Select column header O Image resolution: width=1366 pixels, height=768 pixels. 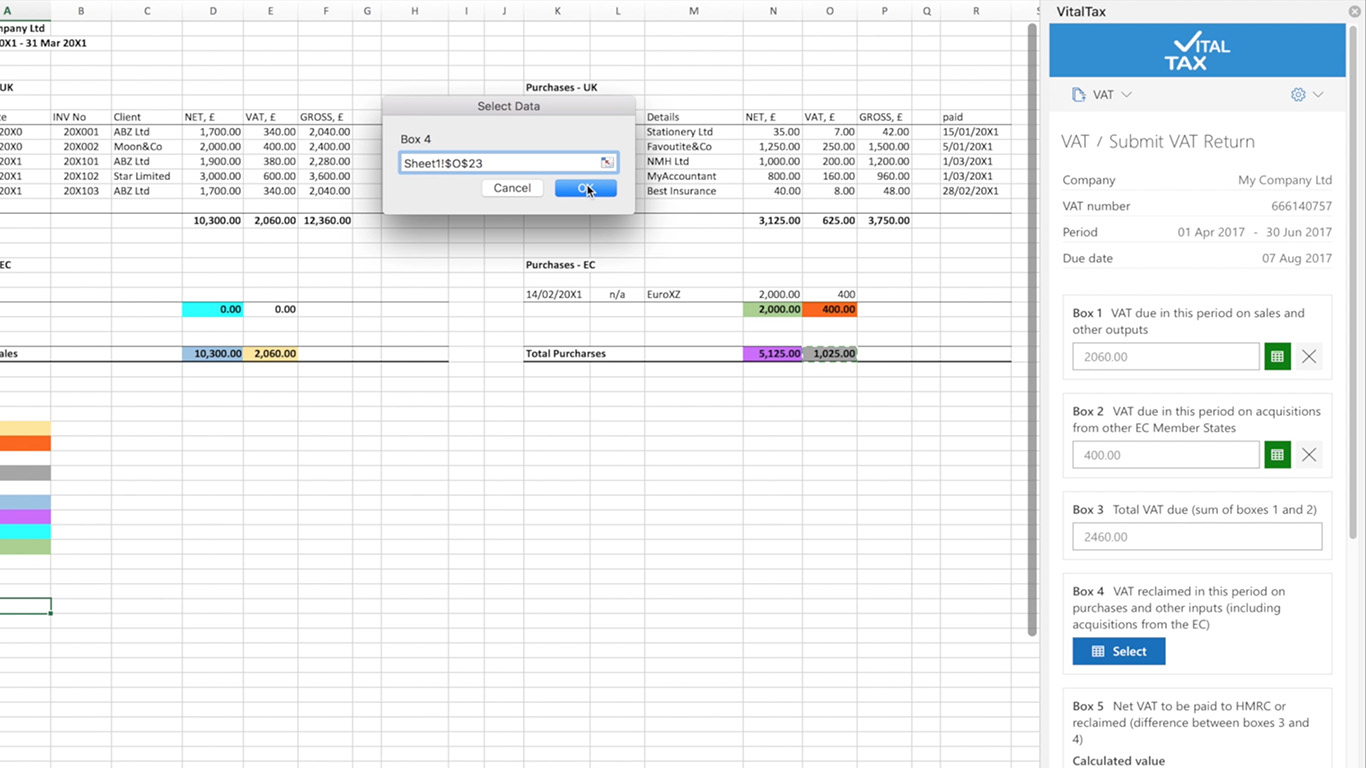[829, 10]
